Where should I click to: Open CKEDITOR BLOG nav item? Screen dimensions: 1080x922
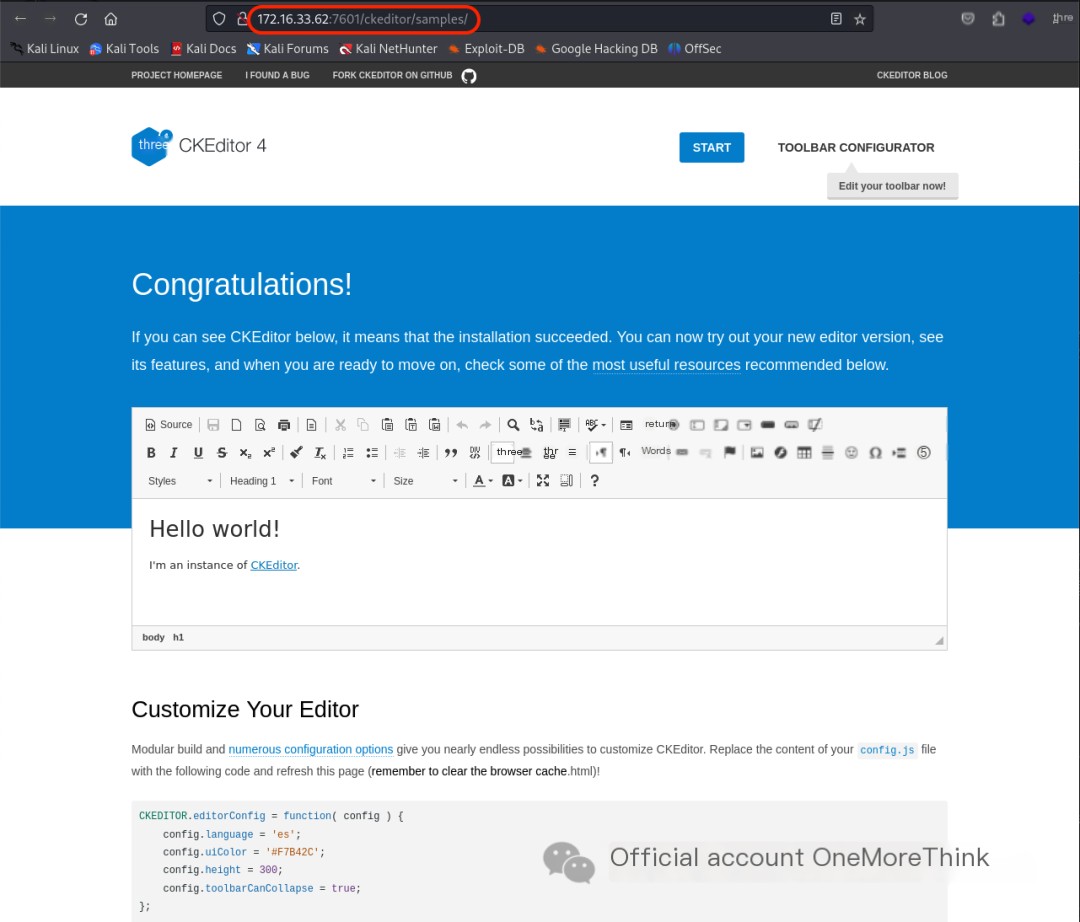pyautogui.click(x=911, y=75)
